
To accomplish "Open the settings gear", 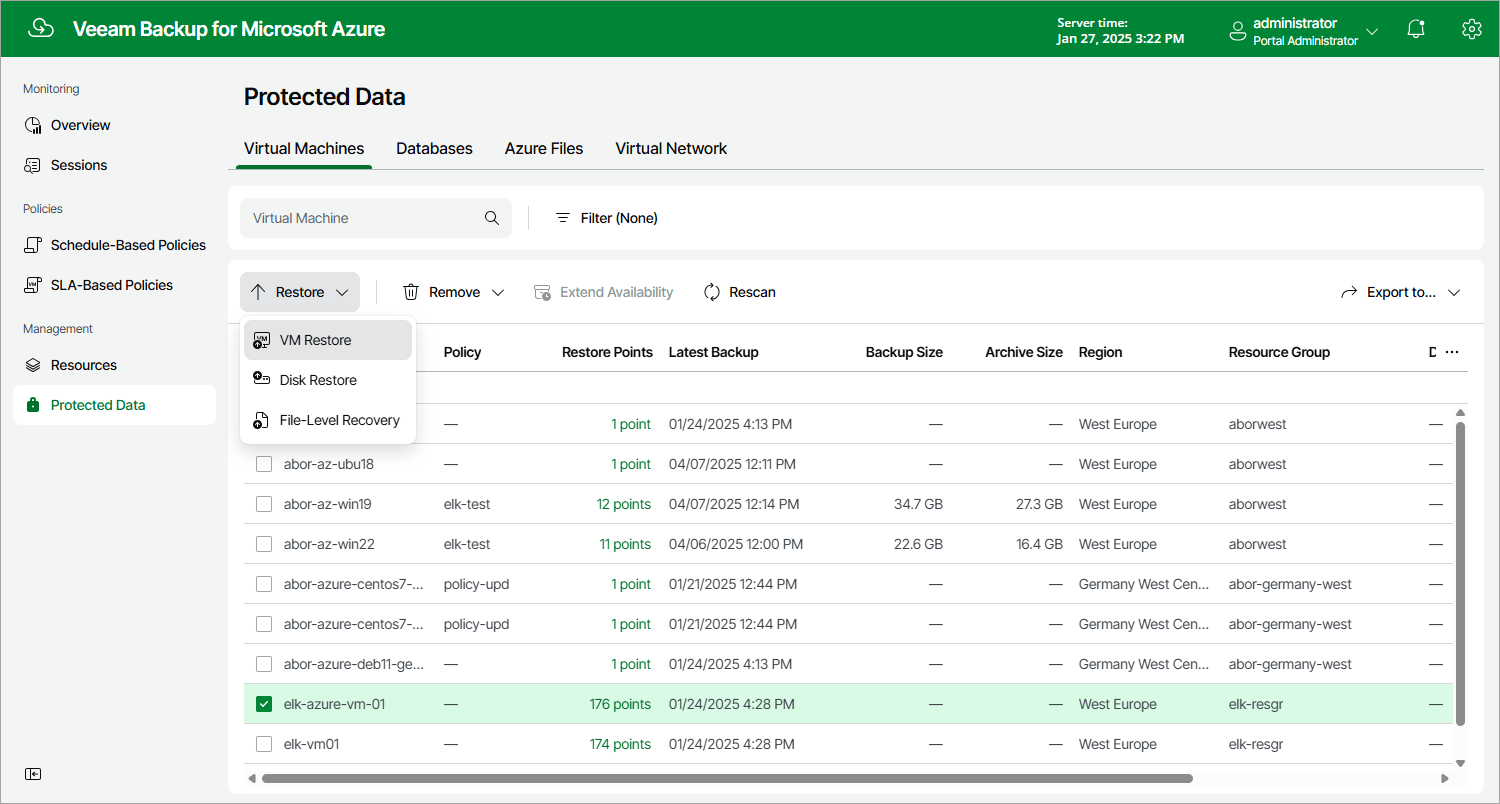I will (1472, 29).
